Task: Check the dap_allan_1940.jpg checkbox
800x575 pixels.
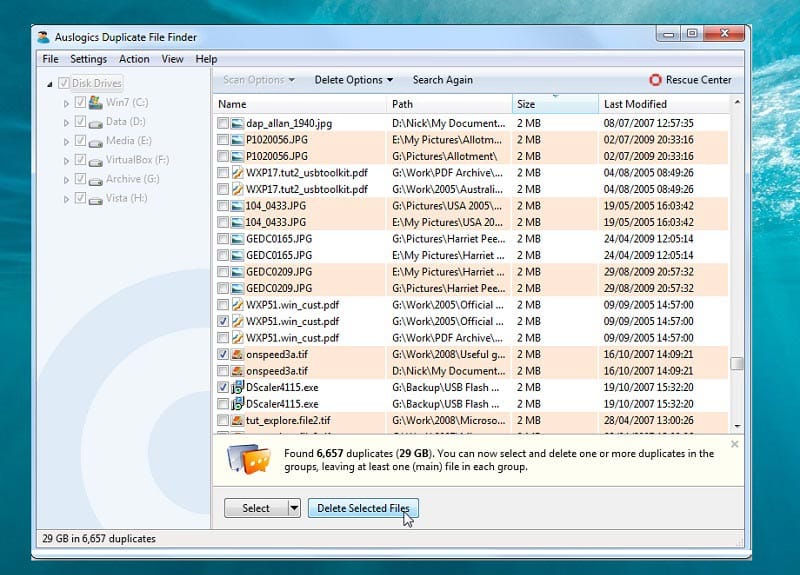Action: tap(223, 123)
